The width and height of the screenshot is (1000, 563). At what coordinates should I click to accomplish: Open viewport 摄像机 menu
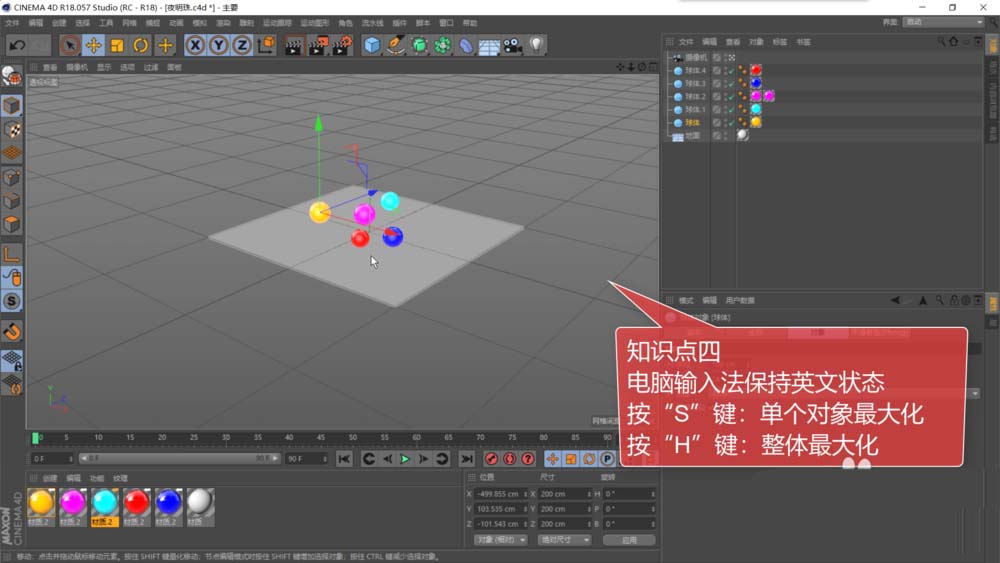[77, 67]
